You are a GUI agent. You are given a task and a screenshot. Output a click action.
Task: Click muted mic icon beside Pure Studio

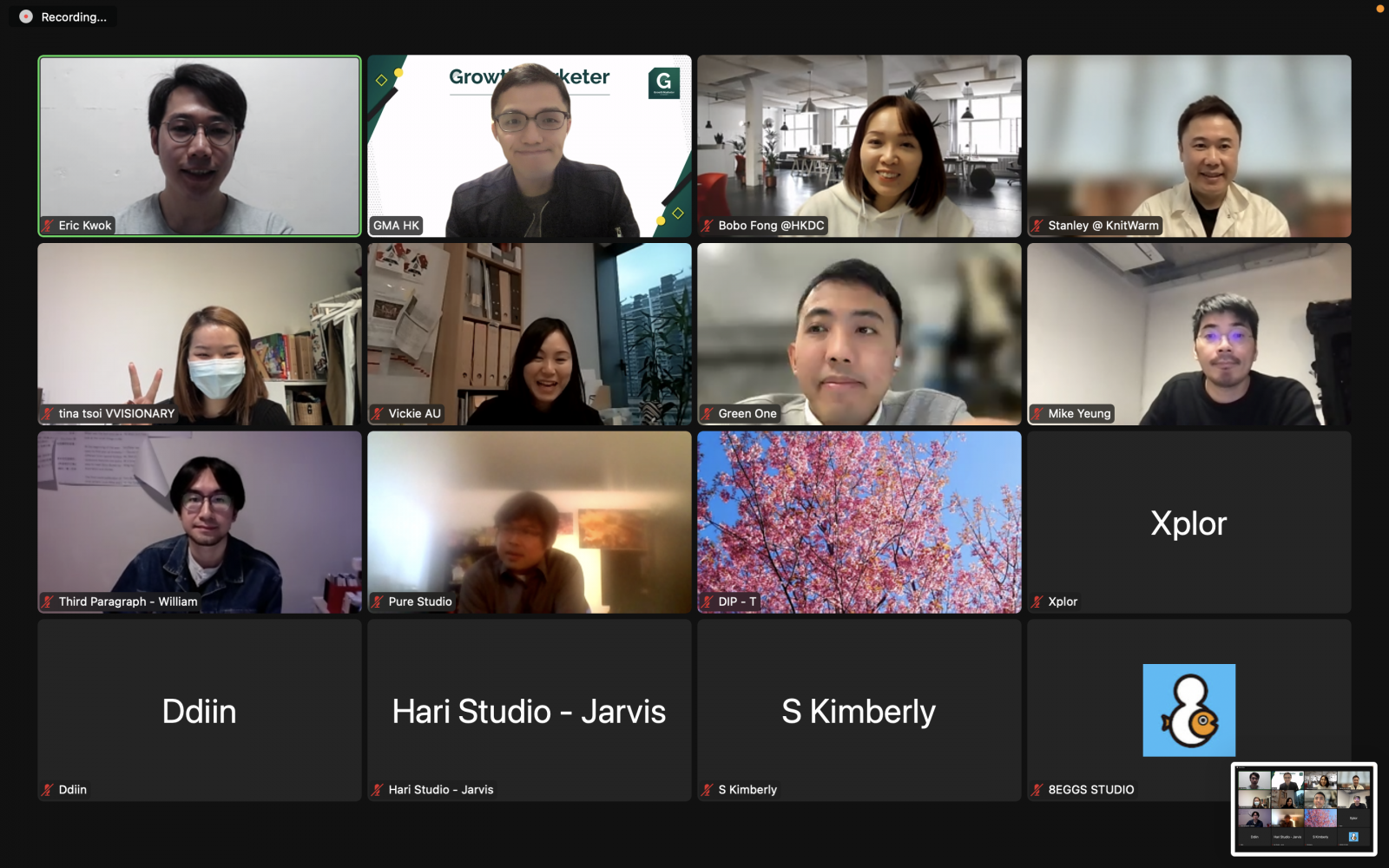tap(379, 602)
